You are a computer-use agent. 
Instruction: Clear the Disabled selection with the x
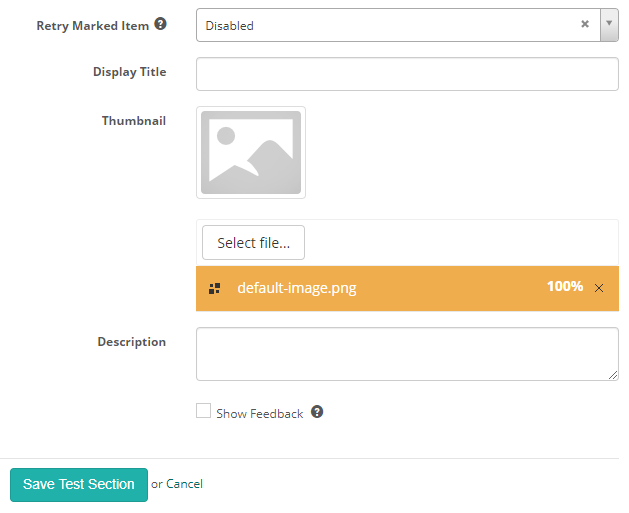click(585, 25)
